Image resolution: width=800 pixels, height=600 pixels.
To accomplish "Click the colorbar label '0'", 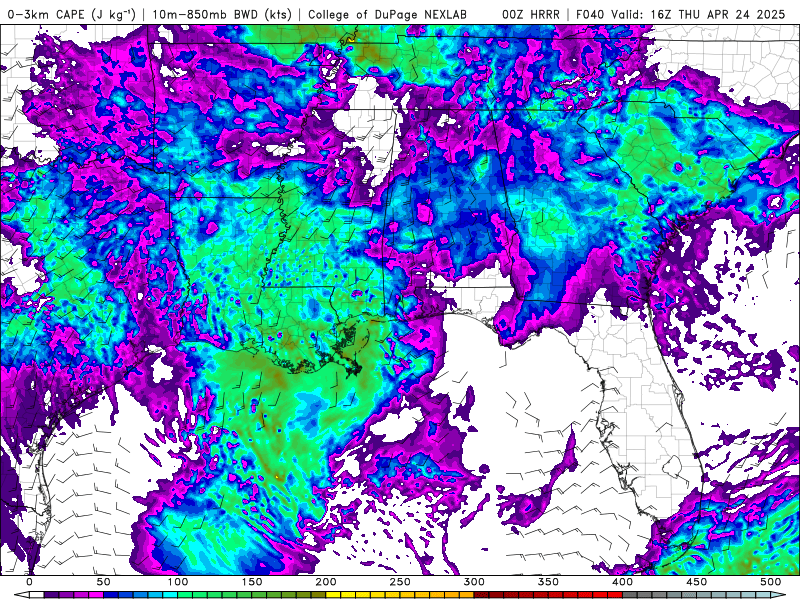I will (29, 582).
